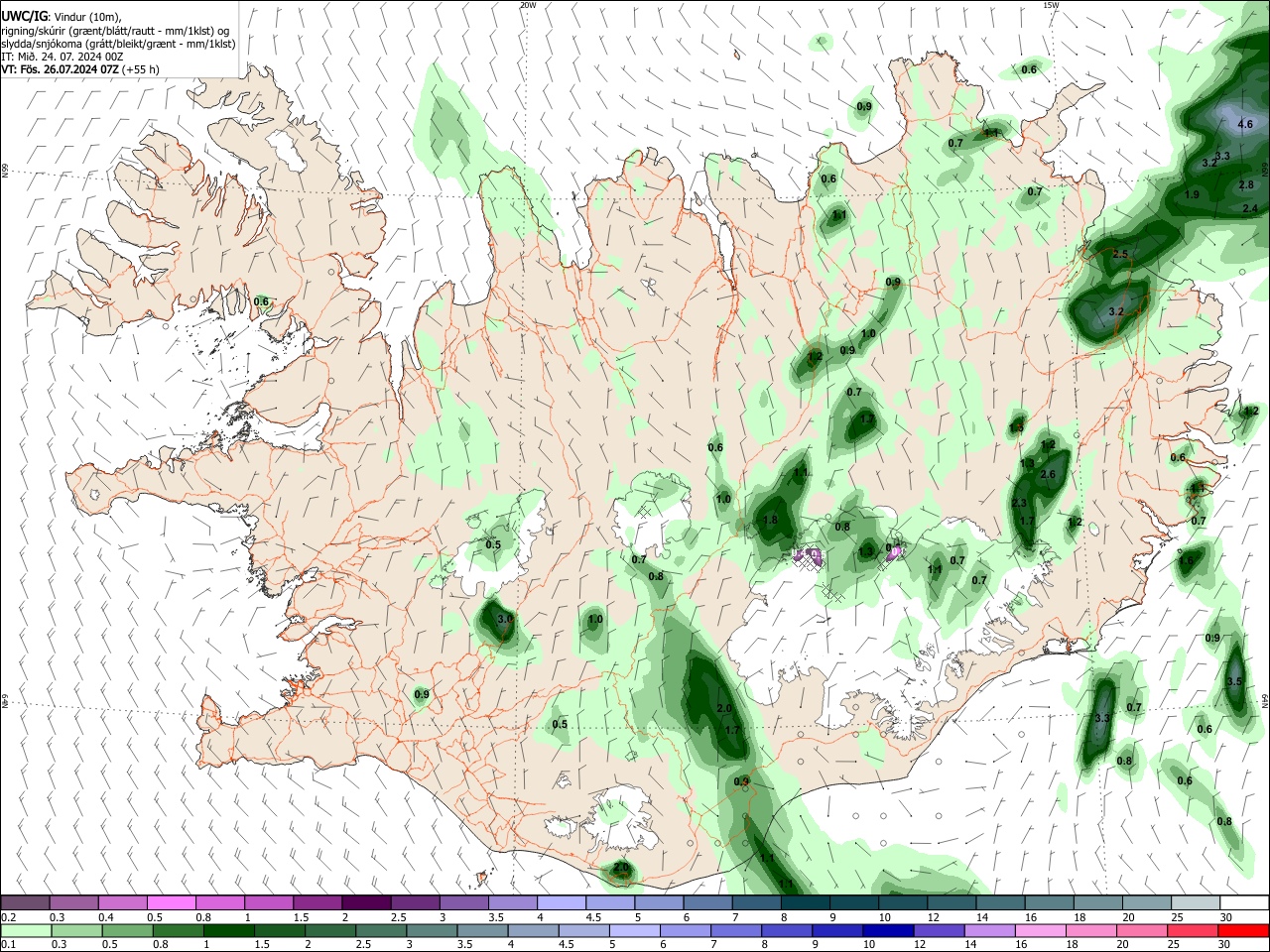Click the bright red rain swatch after 30
1270x952 pixels.
click(x=1243, y=931)
